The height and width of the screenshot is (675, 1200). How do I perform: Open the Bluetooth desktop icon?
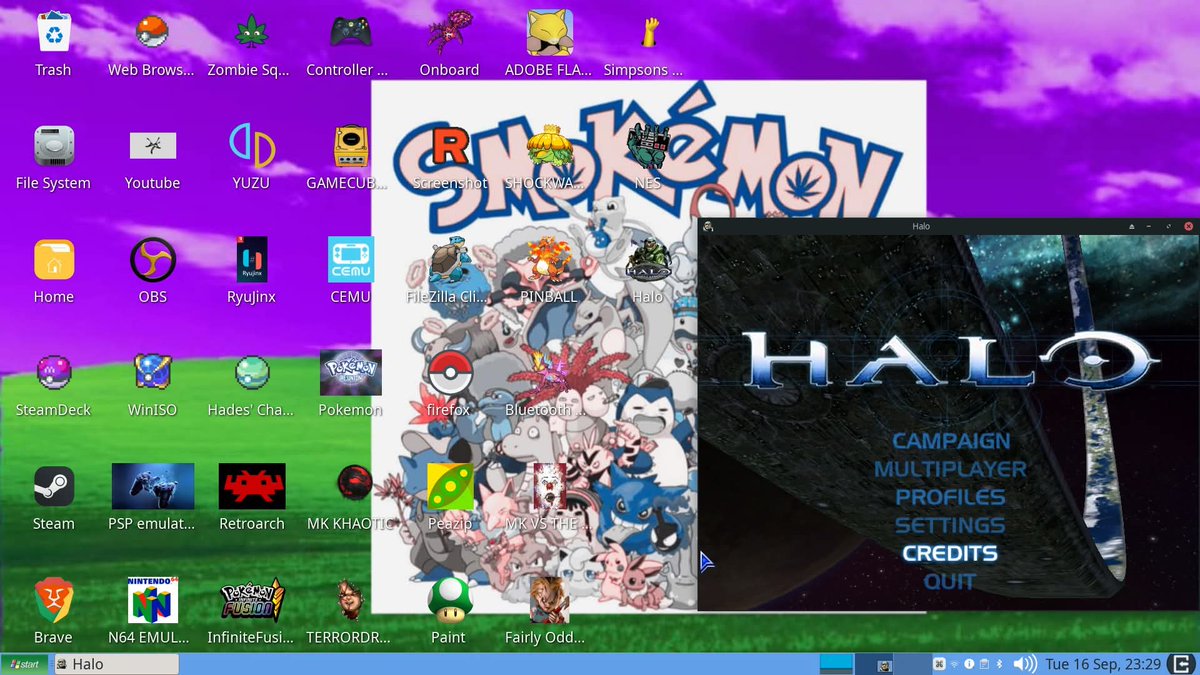tap(548, 373)
